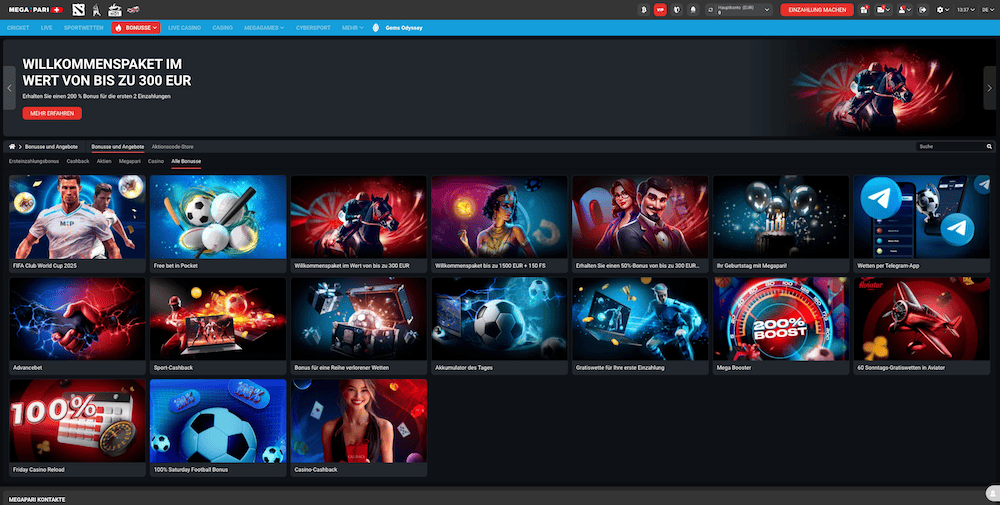The width and height of the screenshot is (1000, 505).
Task: Open the gift box promotions icon
Action: (x=863, y=9)
